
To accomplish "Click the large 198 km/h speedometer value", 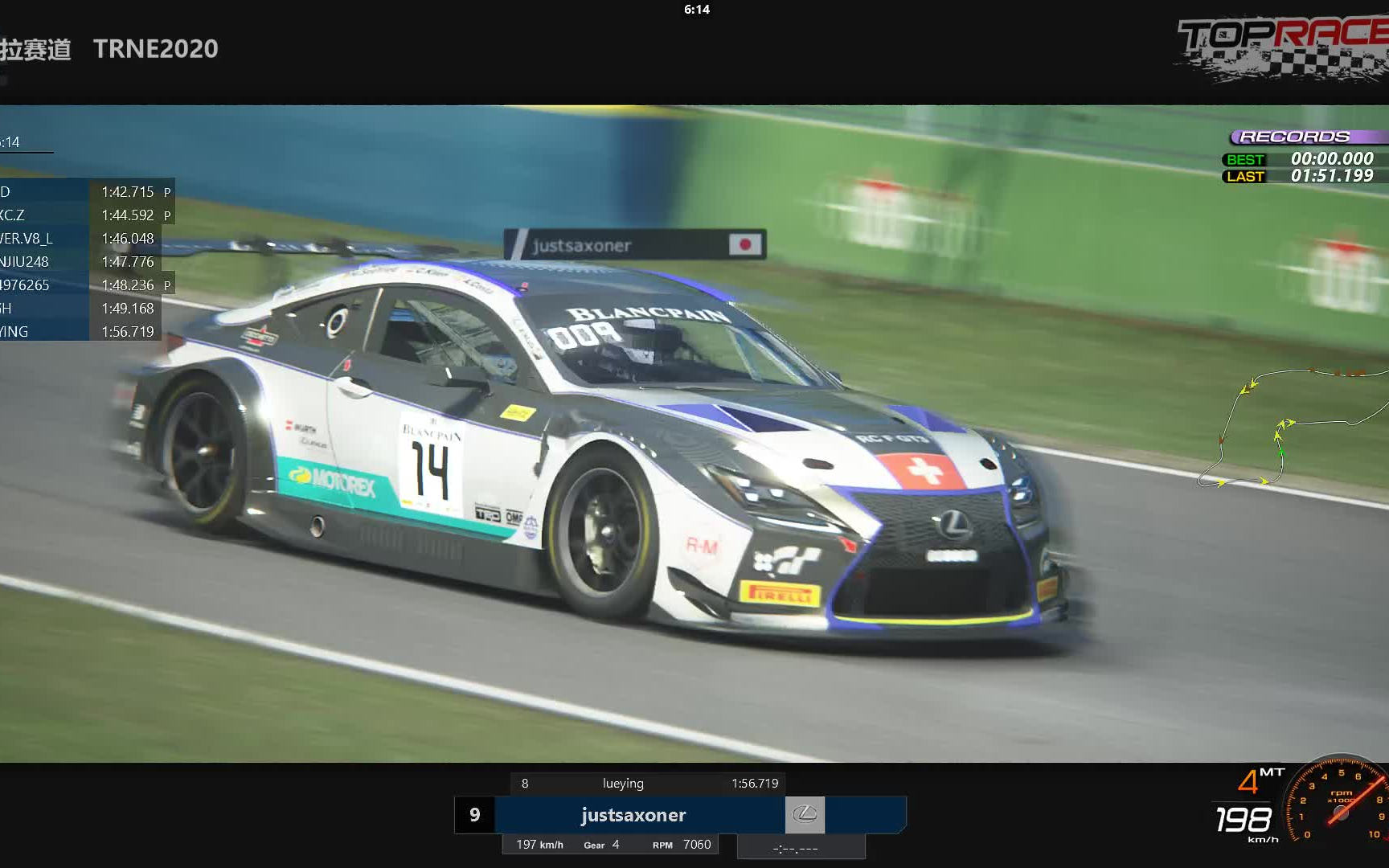I will click(x=1244, y=820).
